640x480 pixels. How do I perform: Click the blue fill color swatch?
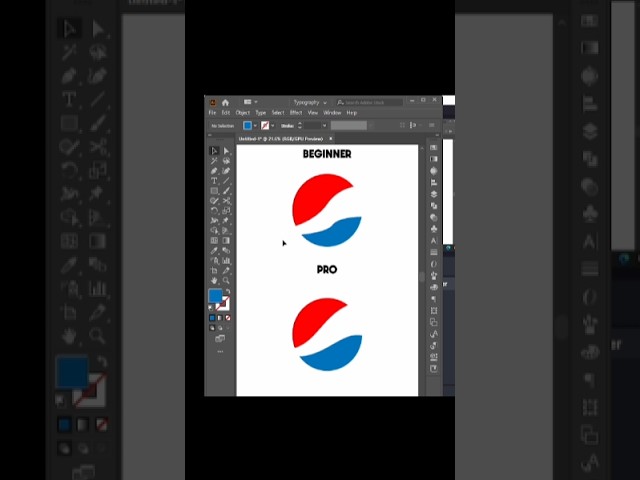click(x=215, y=297)
